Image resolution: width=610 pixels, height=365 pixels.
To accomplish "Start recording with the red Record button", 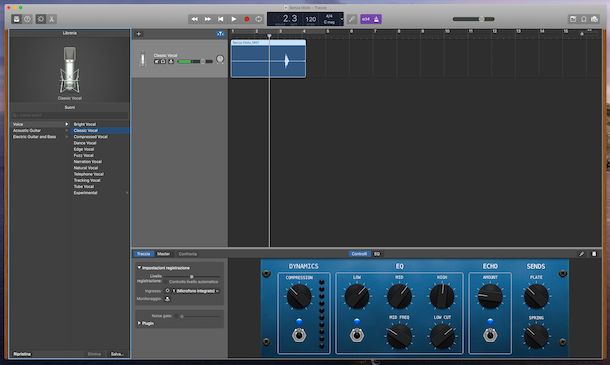I will coord(246,19).
